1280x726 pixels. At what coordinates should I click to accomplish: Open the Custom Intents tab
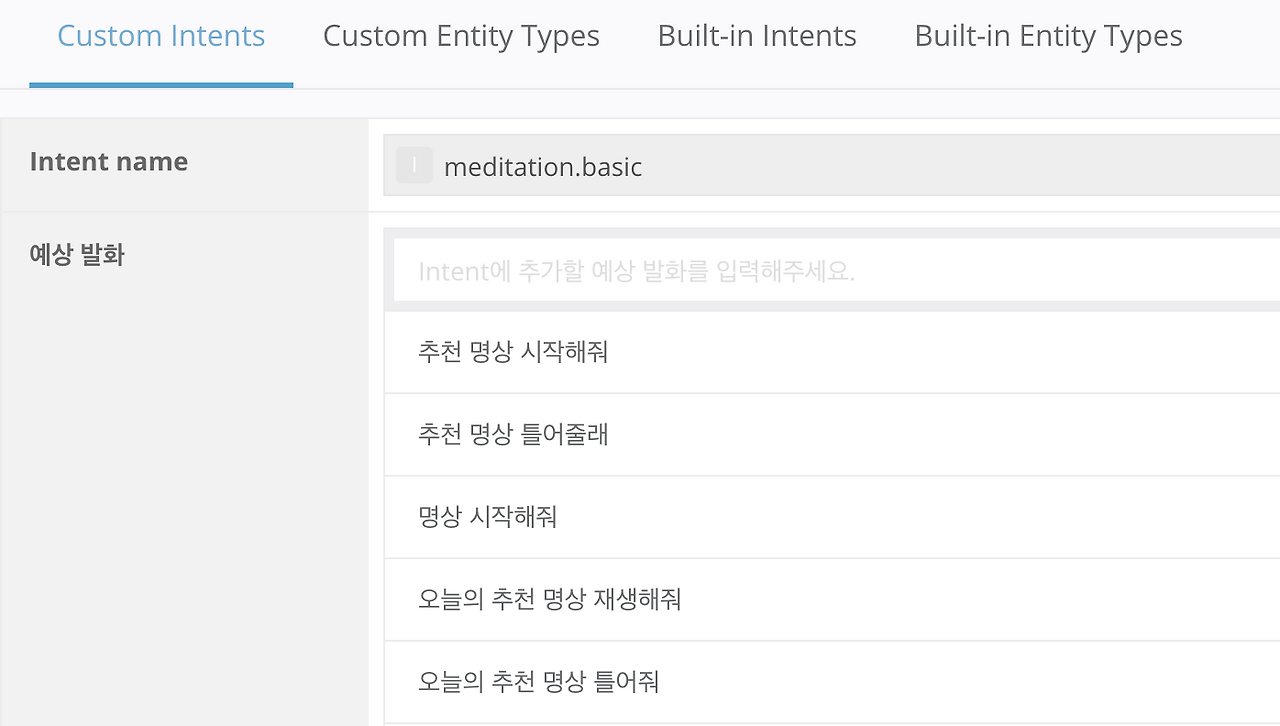click(x=161, y=37)
